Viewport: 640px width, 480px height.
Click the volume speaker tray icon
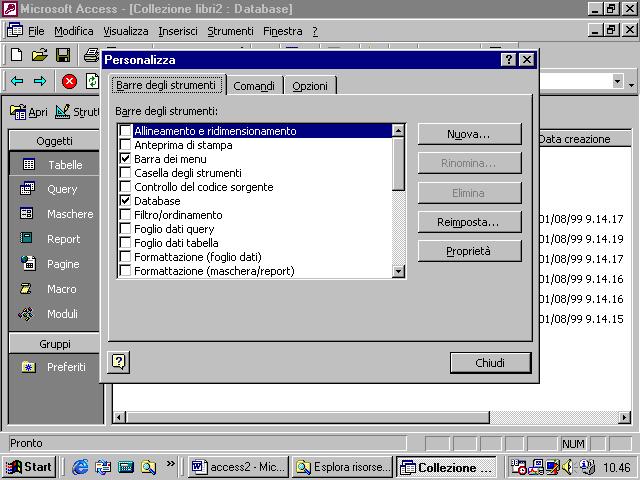point(567,467)
